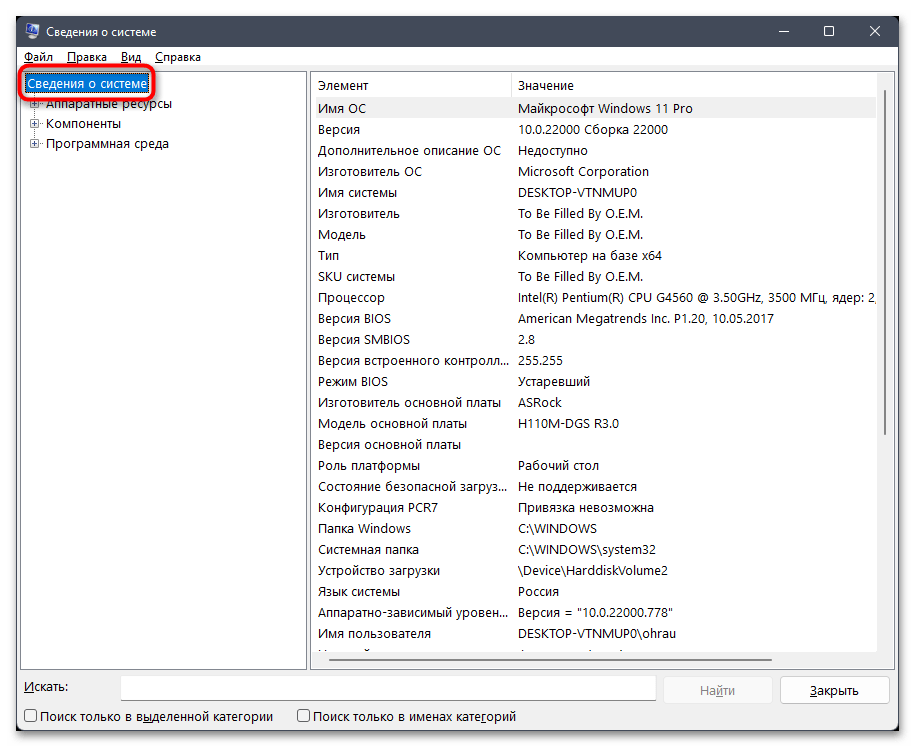Enable Поиск только в именах категорий
915x747 pixels.
[303, 715]
